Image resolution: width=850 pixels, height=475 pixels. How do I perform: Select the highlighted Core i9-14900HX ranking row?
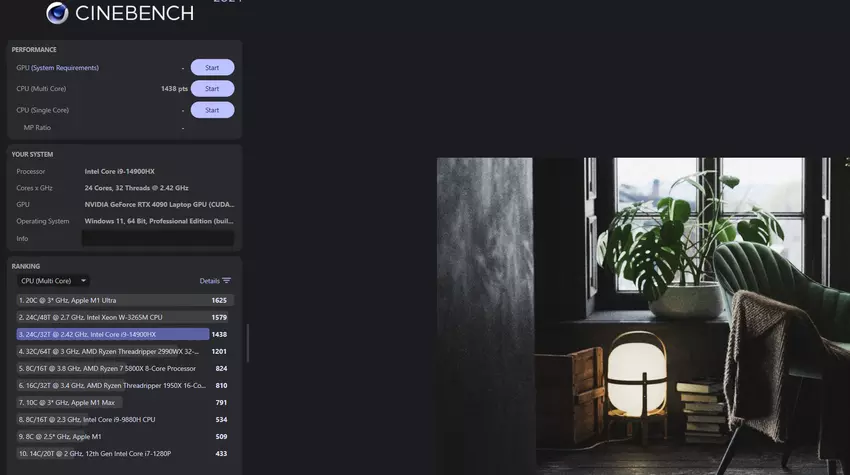pos(112,334)
